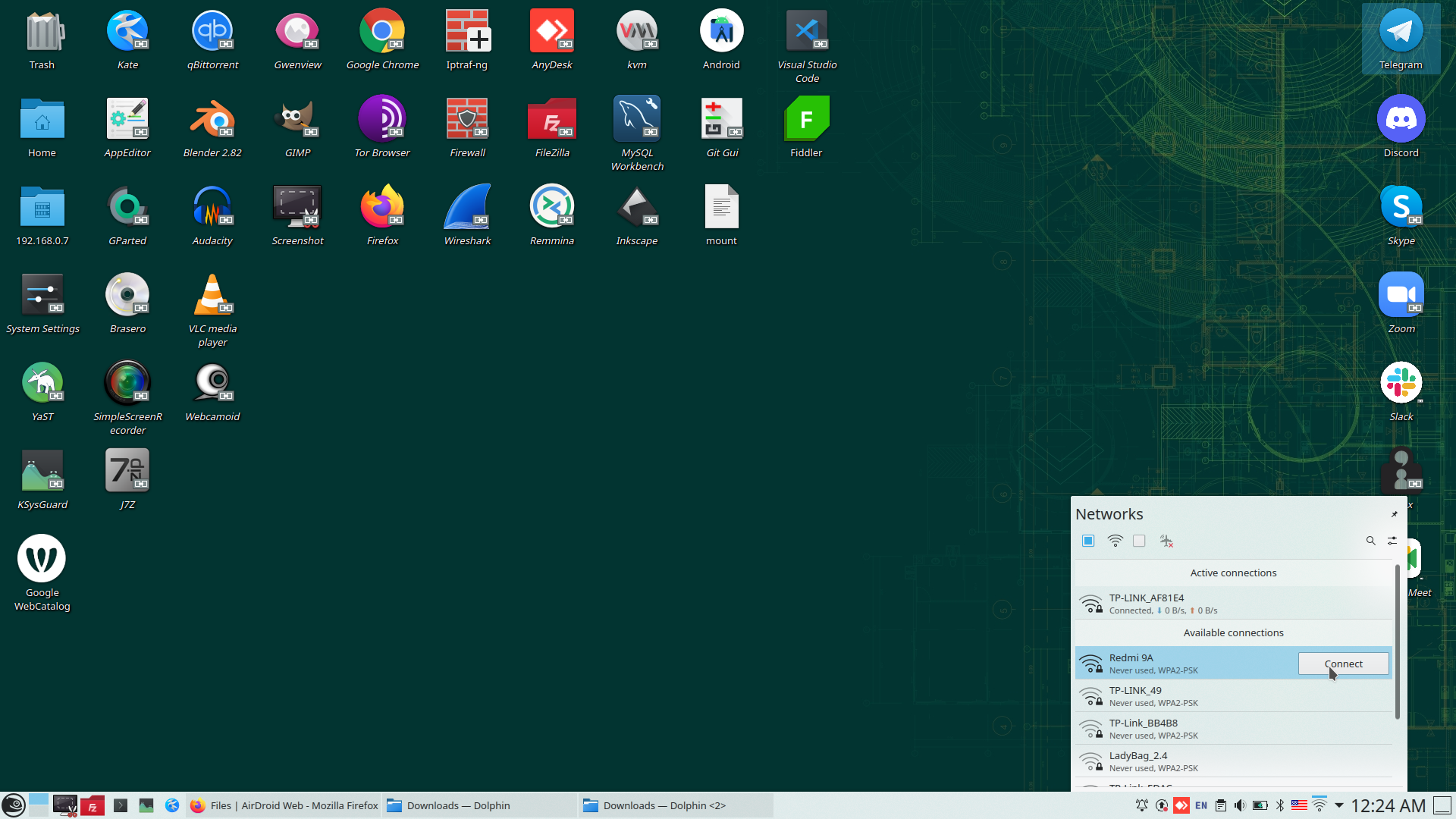Click the Networks list scrollbar

click(x=1398, y=642)
